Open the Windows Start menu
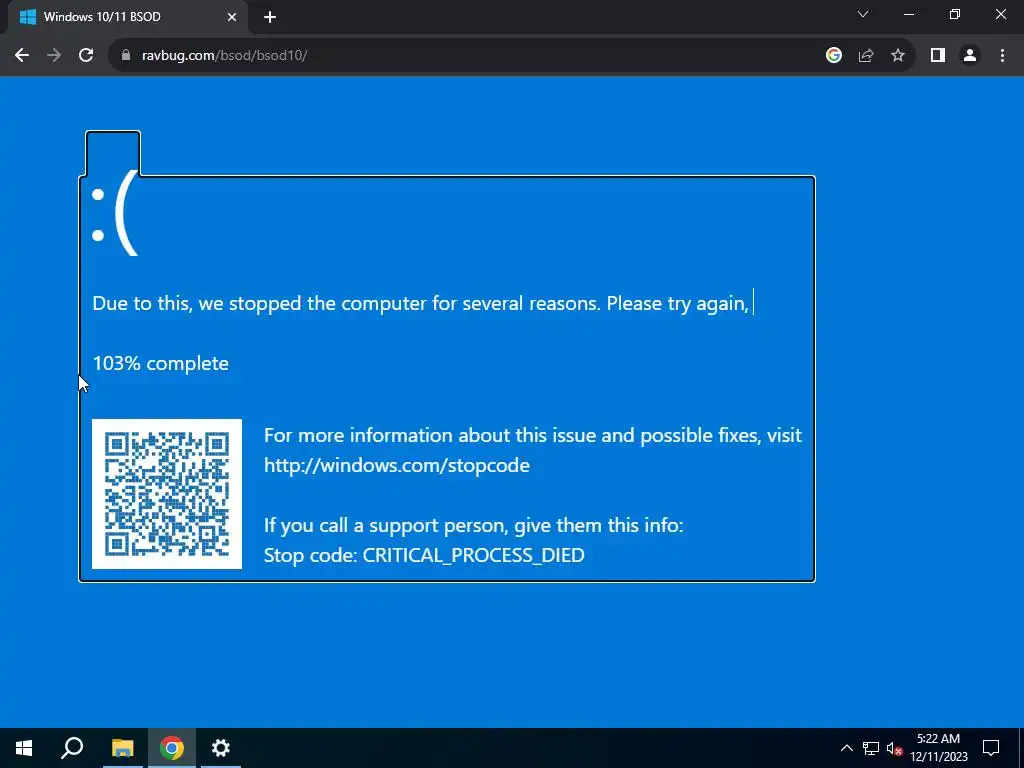This screenshot has height=768, width=1024. click(x=24, y=748)
